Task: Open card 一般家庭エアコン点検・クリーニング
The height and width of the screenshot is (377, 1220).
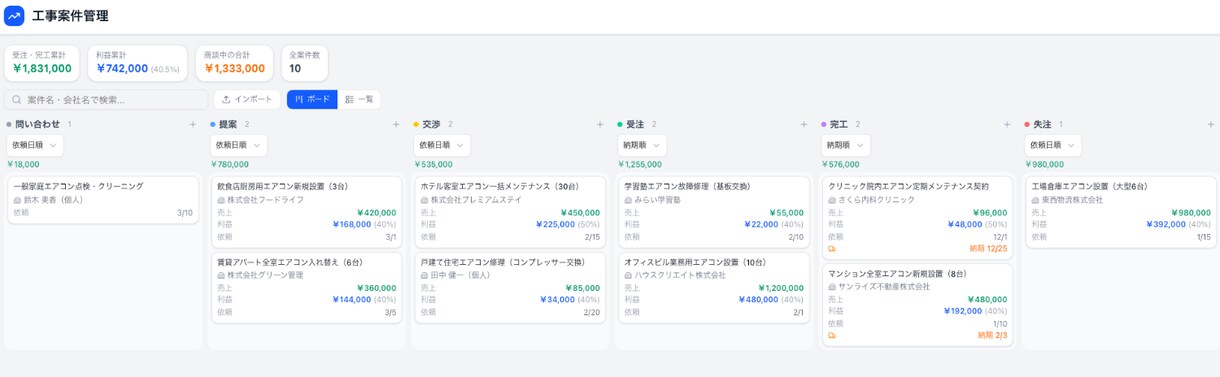Action: pos(103,199)
